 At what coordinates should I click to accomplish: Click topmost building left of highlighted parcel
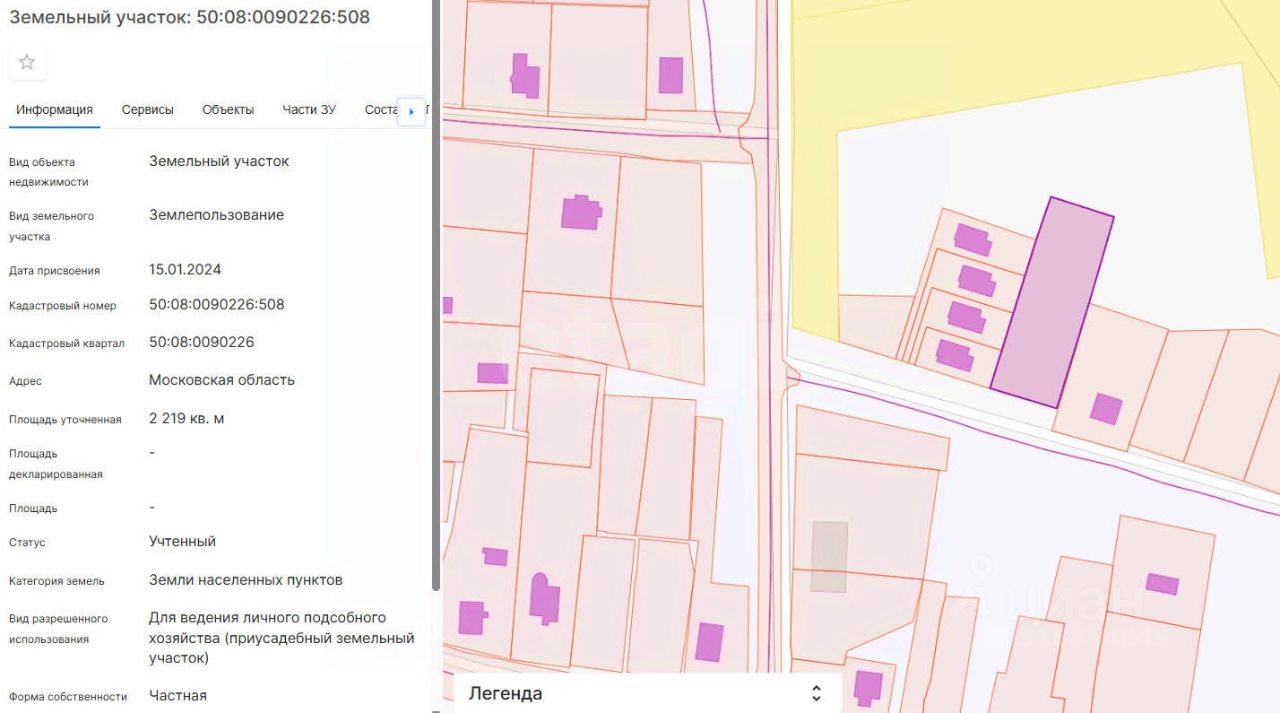coord(971,240)
